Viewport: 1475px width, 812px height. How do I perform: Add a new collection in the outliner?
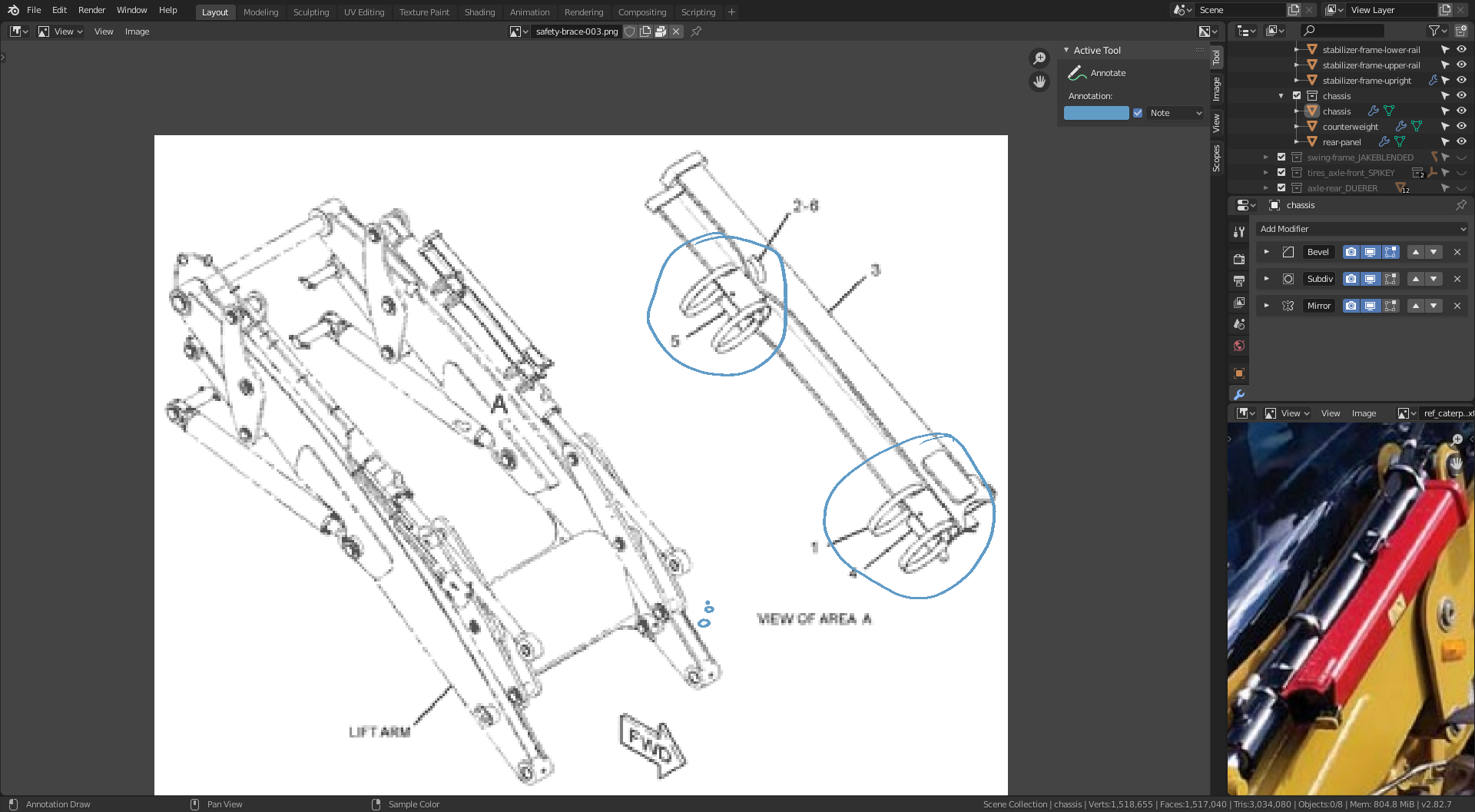point(1461,31)
